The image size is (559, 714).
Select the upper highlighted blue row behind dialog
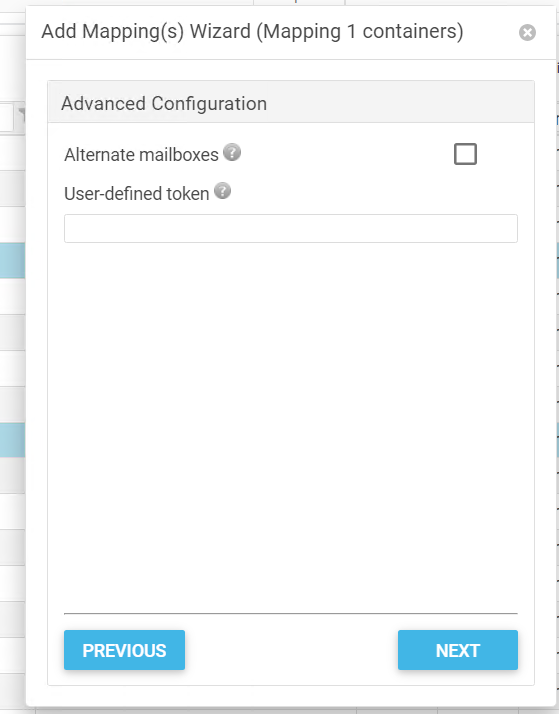(x=12, y=260)
